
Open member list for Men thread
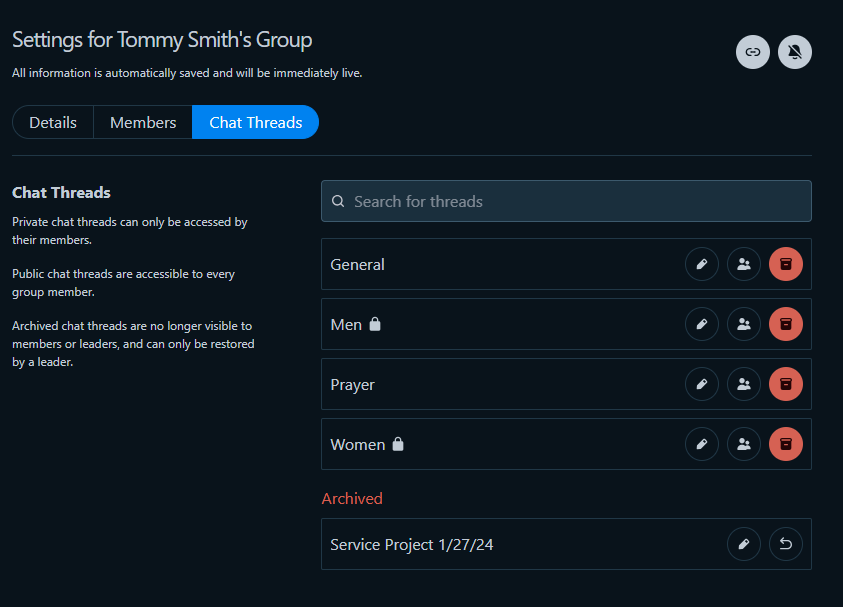744,324
